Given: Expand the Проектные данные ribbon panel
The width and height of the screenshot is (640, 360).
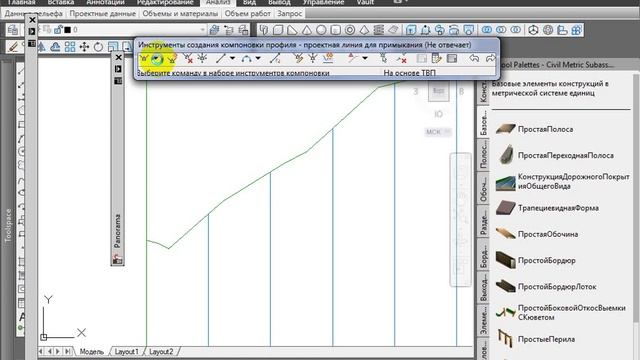Looking at the screenshot, I should point(102,13).
